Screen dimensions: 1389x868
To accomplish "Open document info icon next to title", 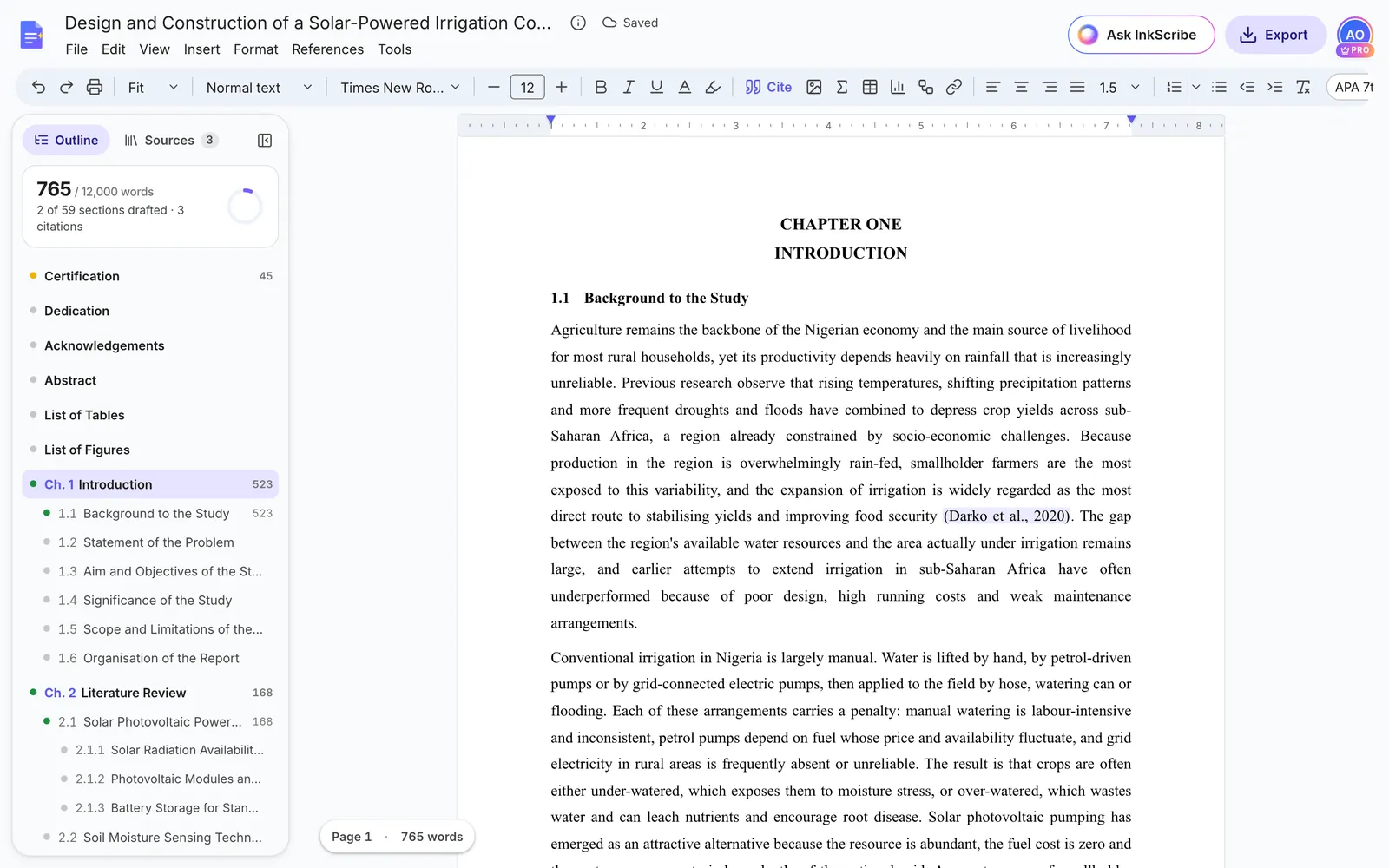I will click(578, 23).
